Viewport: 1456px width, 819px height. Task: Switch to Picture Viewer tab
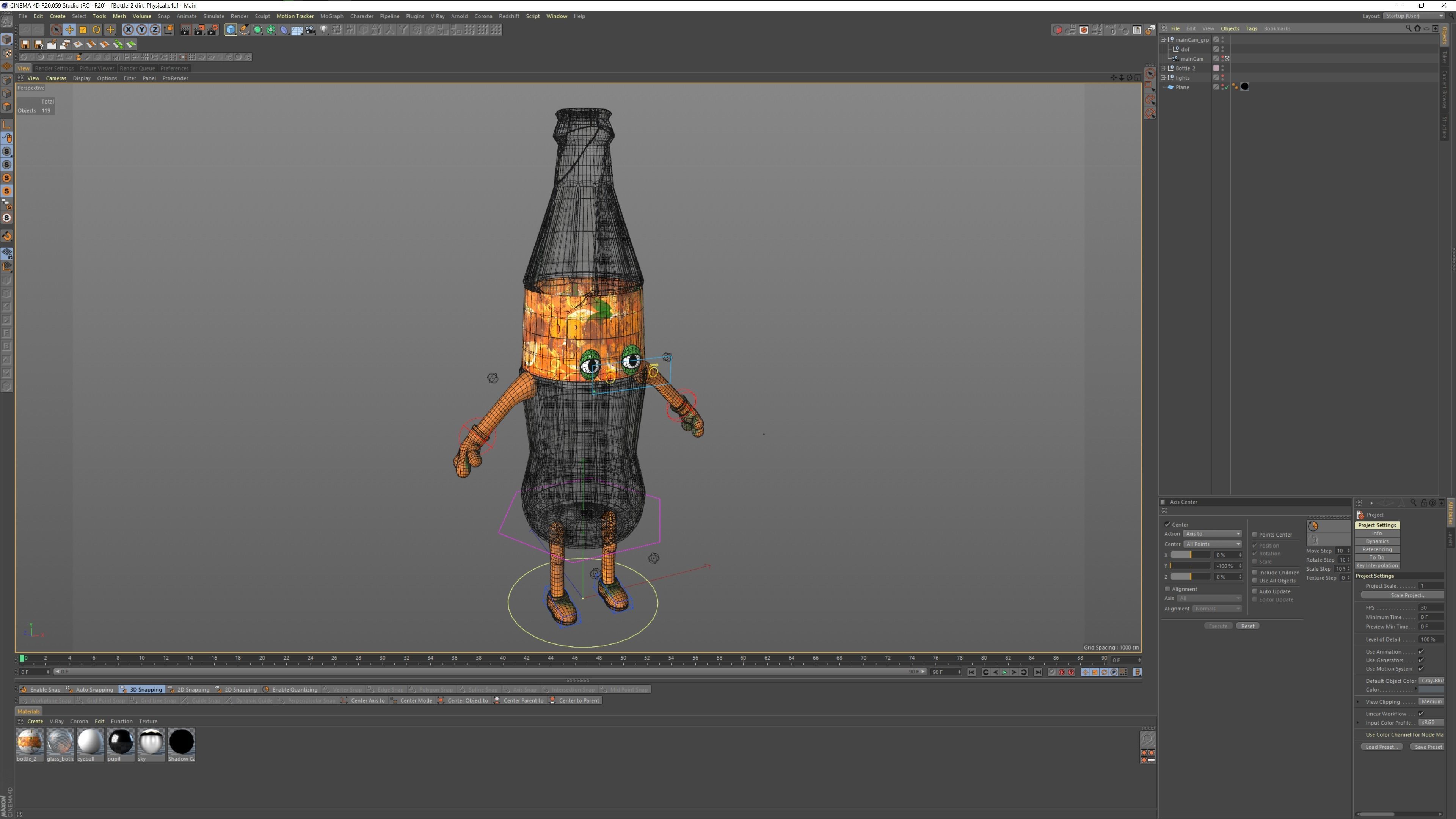(97, 68)
